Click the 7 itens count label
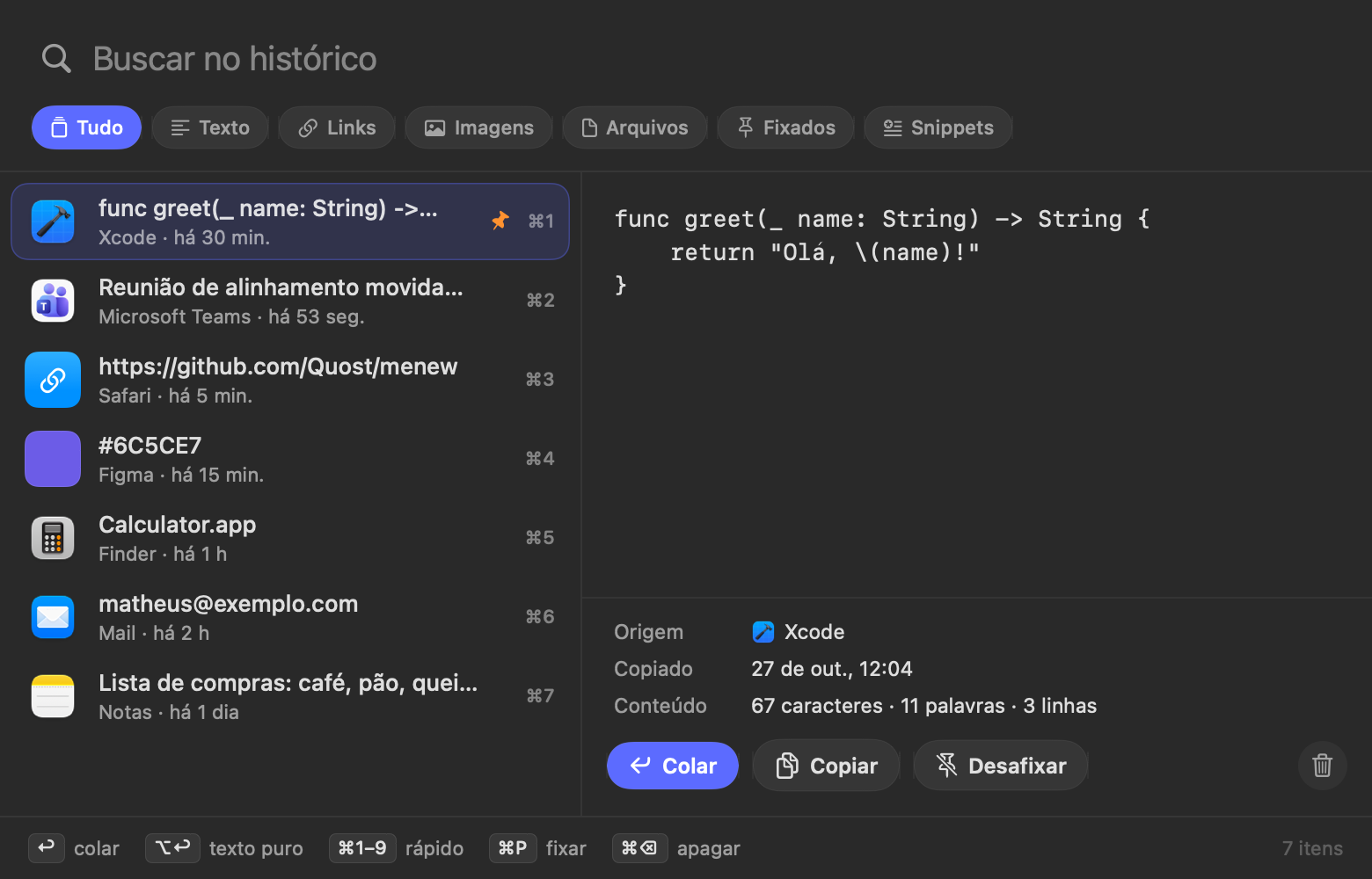The height and width of the screenshot is (879, 1372). 1312,848
